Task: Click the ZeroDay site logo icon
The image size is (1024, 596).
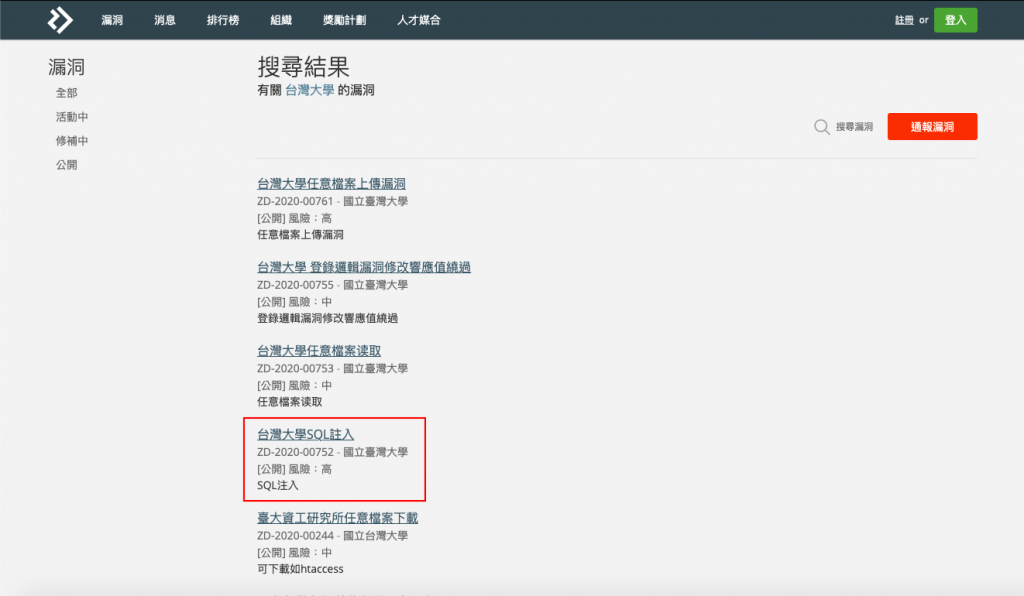Action: pos(60,20)
